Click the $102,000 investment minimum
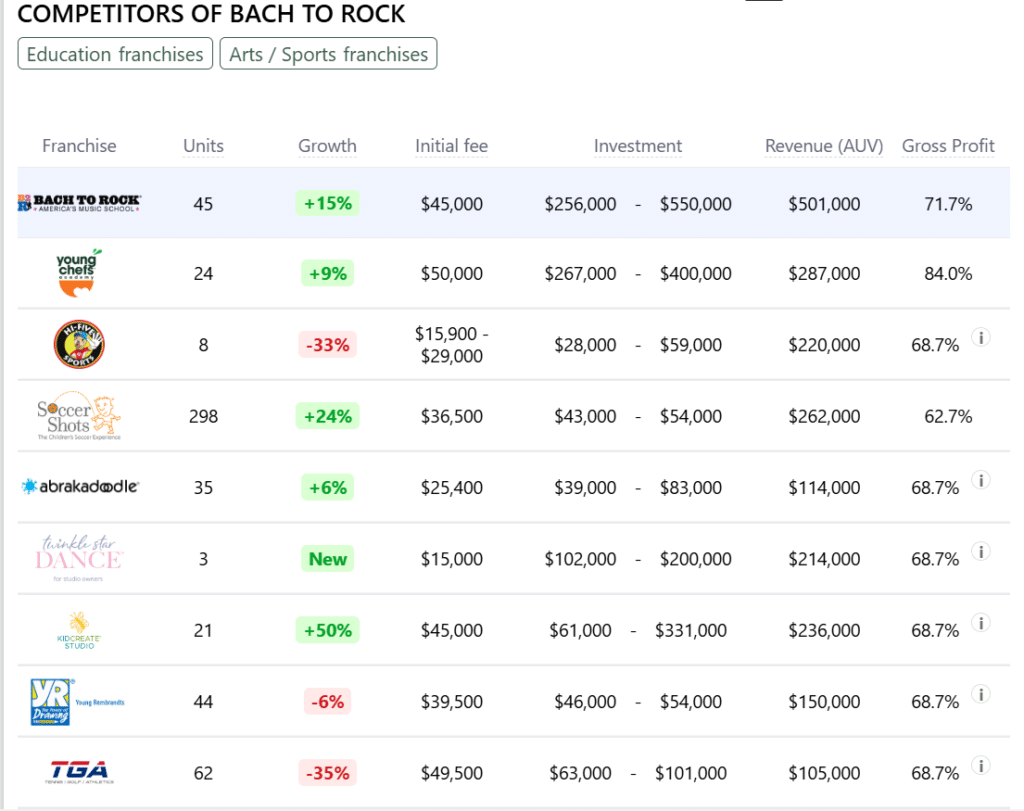The width and height of the screenshot is (1024, 811). click(x=581, y=559)
